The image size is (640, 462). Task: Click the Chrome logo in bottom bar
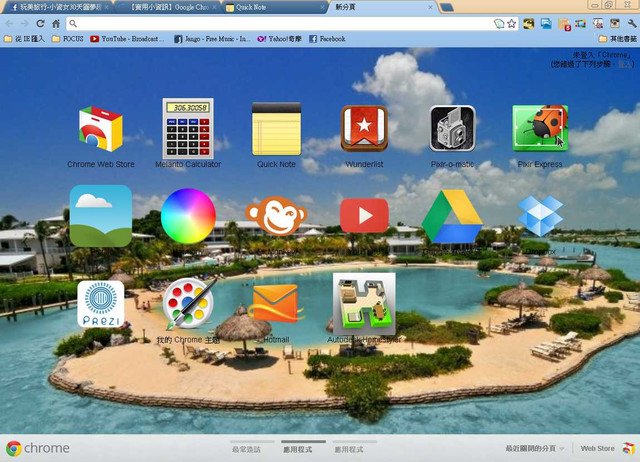click(38, 448)
